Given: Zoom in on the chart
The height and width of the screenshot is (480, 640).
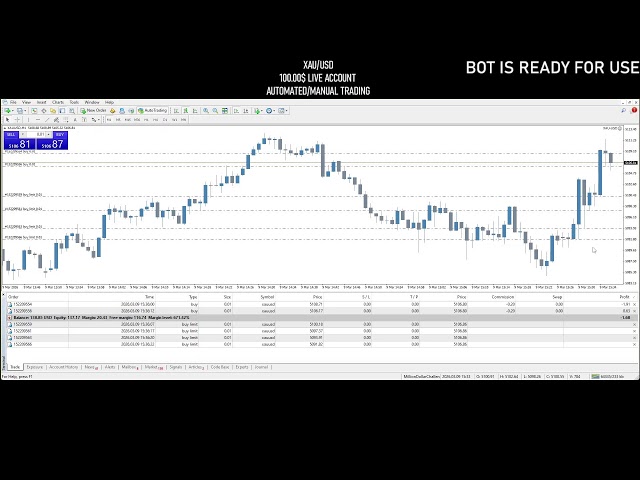Looking at the screenshot, I should point(206,111).
